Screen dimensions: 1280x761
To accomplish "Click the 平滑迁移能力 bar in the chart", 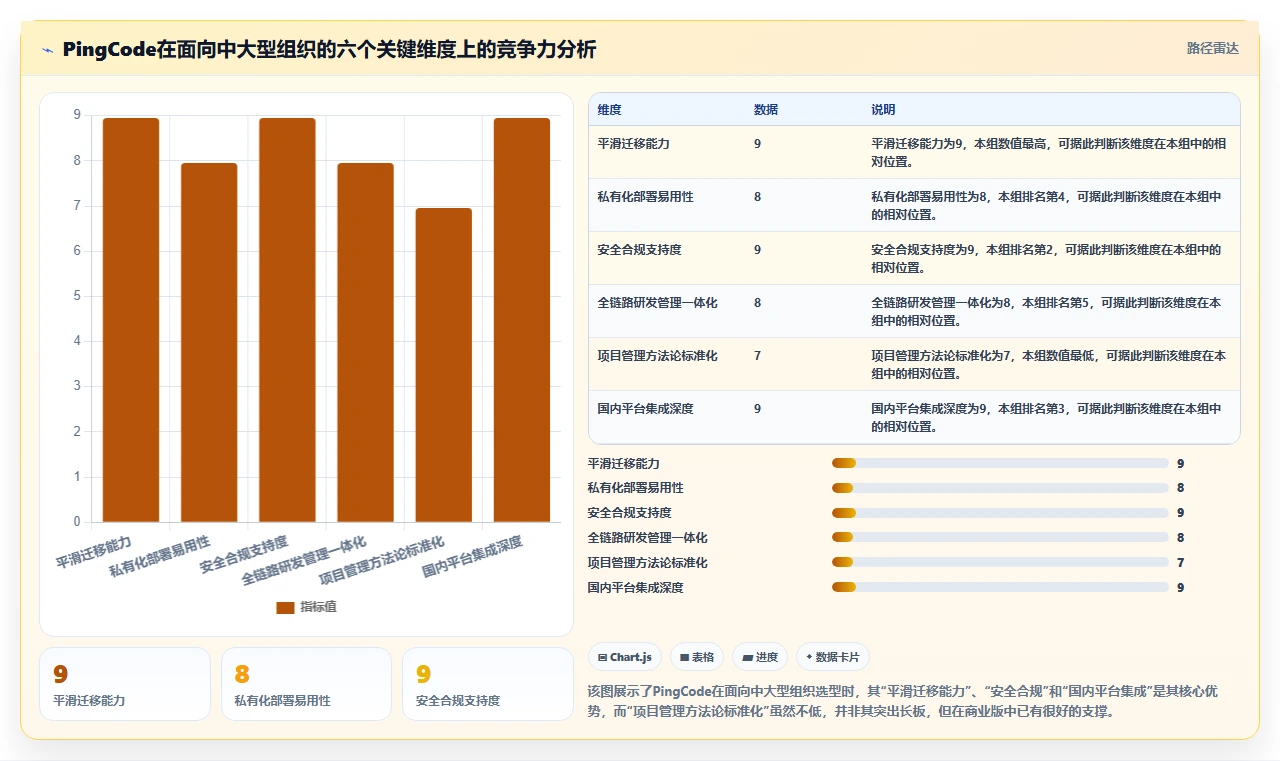I will pos(131,320).
